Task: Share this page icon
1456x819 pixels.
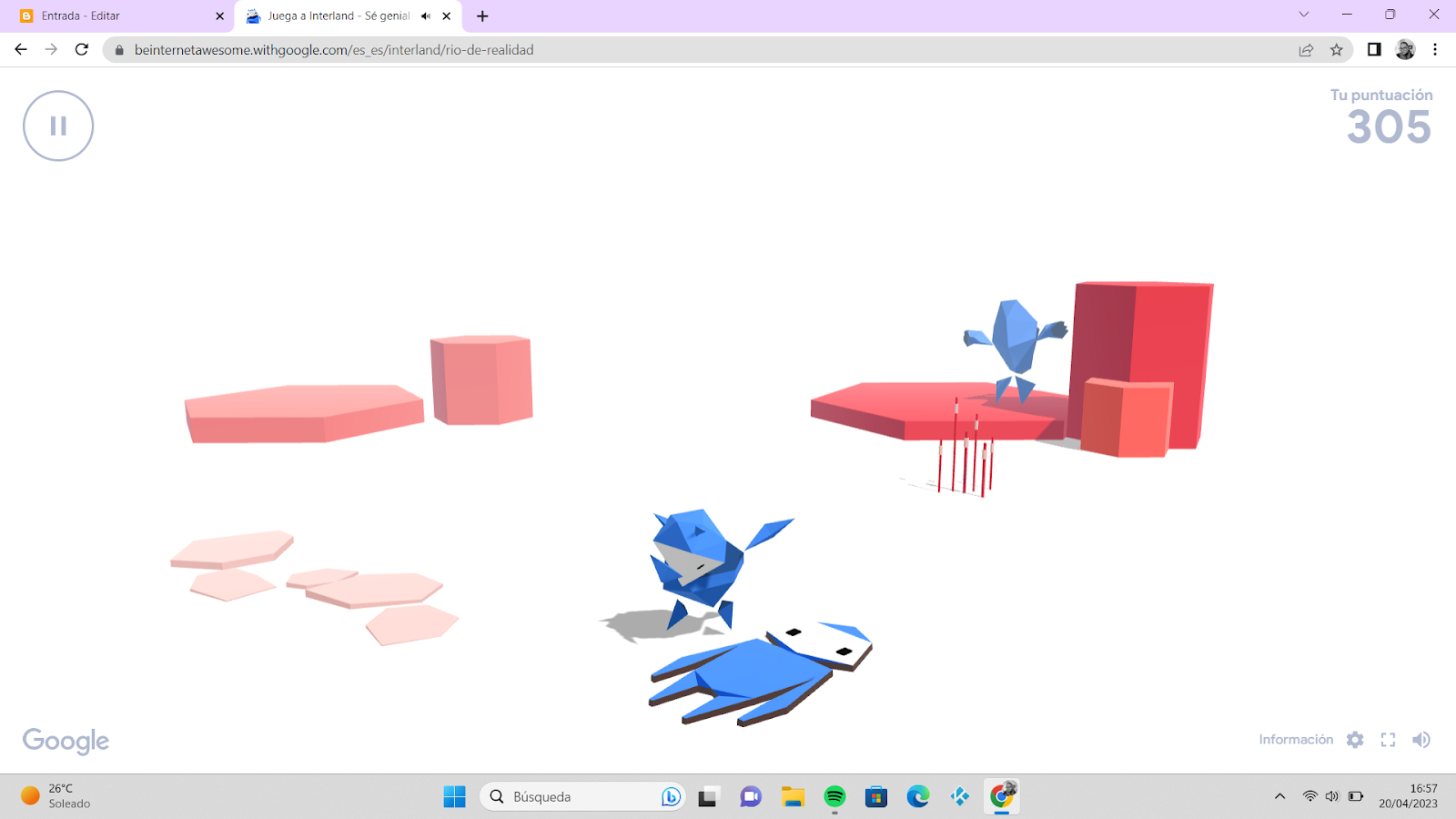Action: tap(1306, 50)
